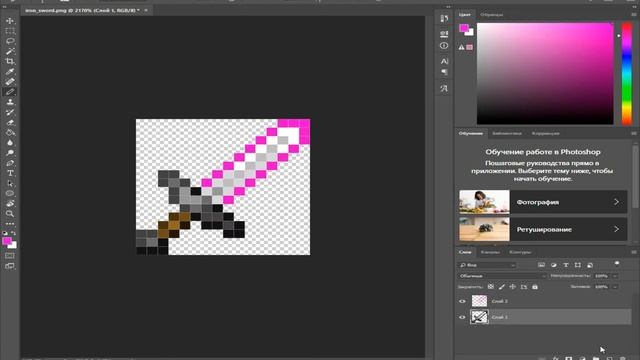Viewport: 640px width, 360px height.
Task: Open the layer fill dropdown arrow
Action: click(x=615, y=287)
